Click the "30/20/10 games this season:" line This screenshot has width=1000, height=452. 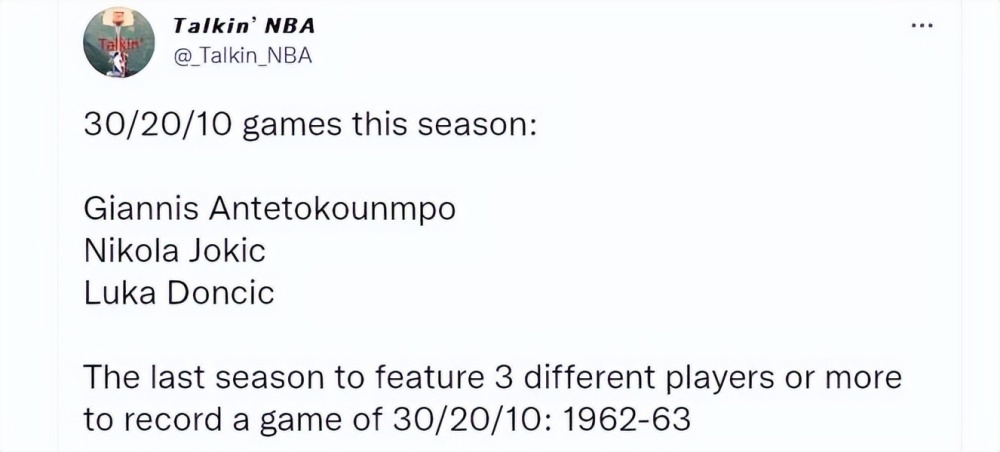click(x=309, y=125)
